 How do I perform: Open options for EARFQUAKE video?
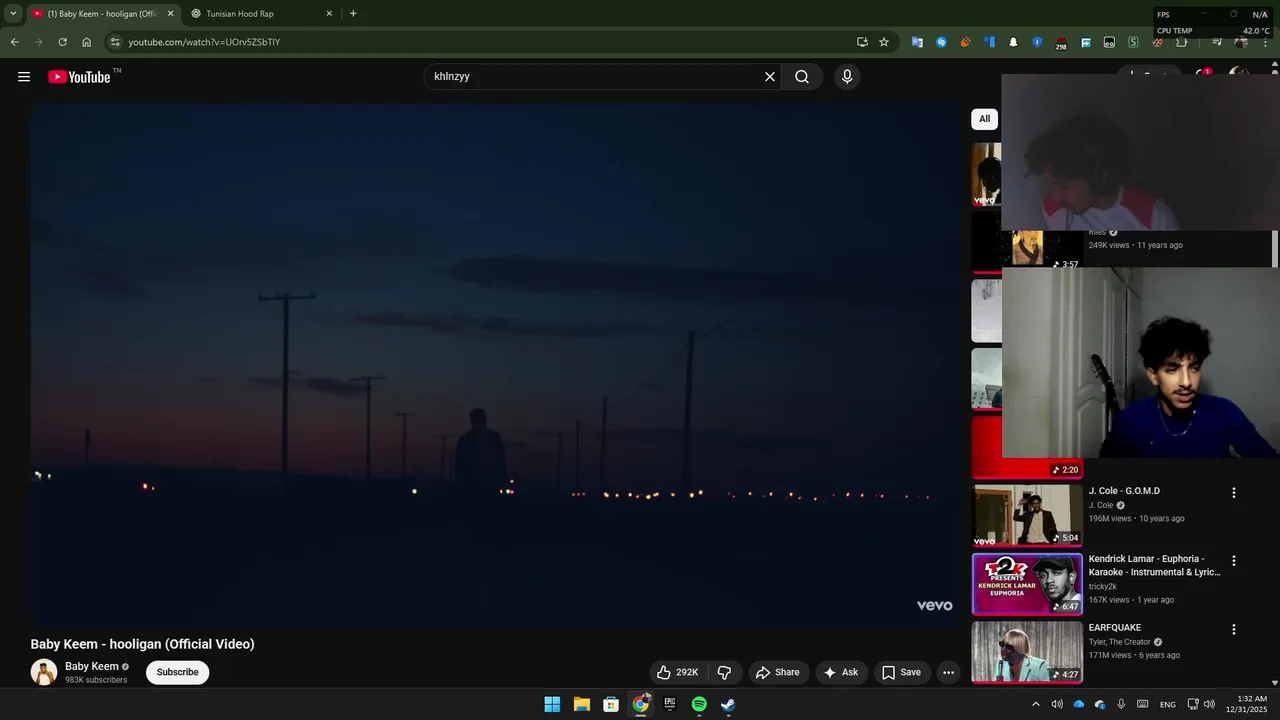tap(1233, 630)
